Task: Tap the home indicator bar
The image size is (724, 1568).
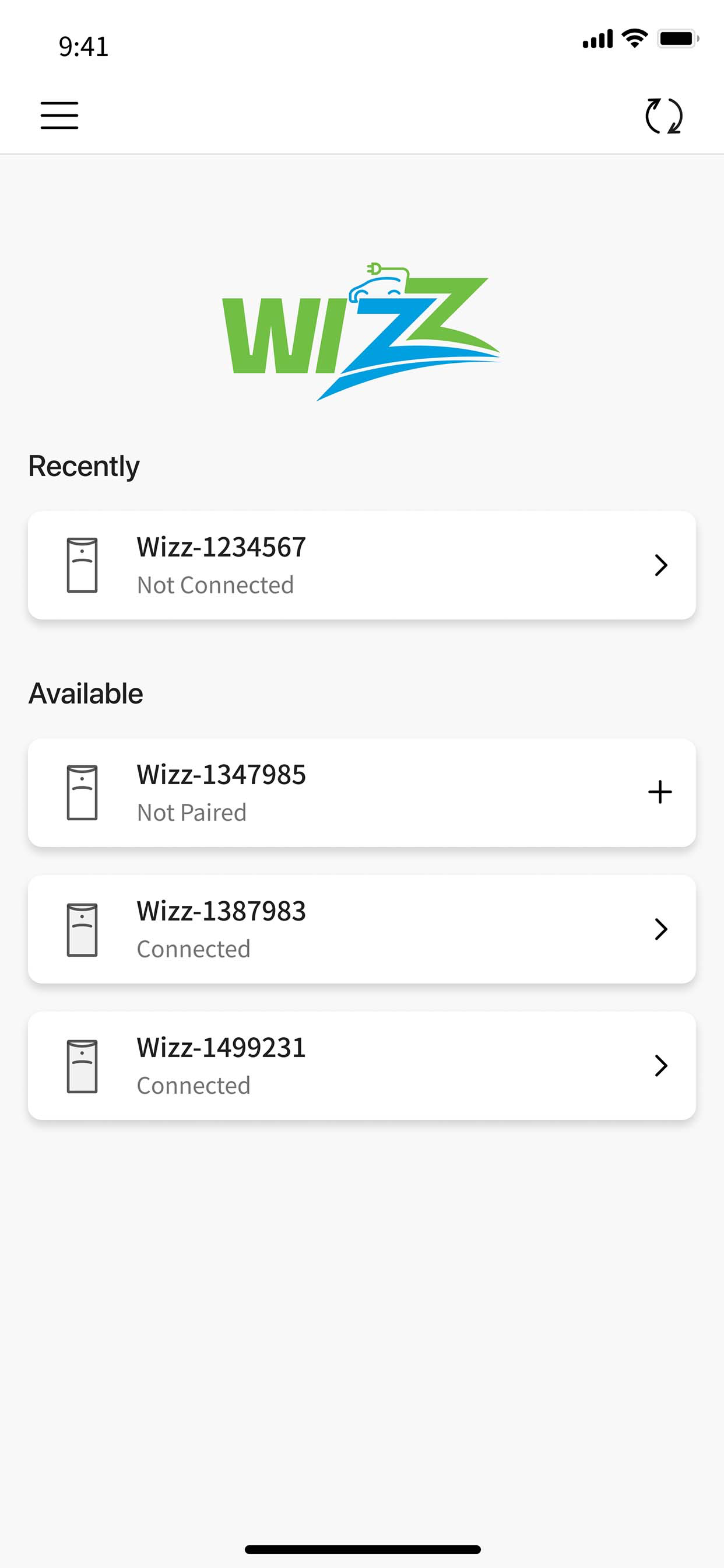Action: tap(363, 1549)
